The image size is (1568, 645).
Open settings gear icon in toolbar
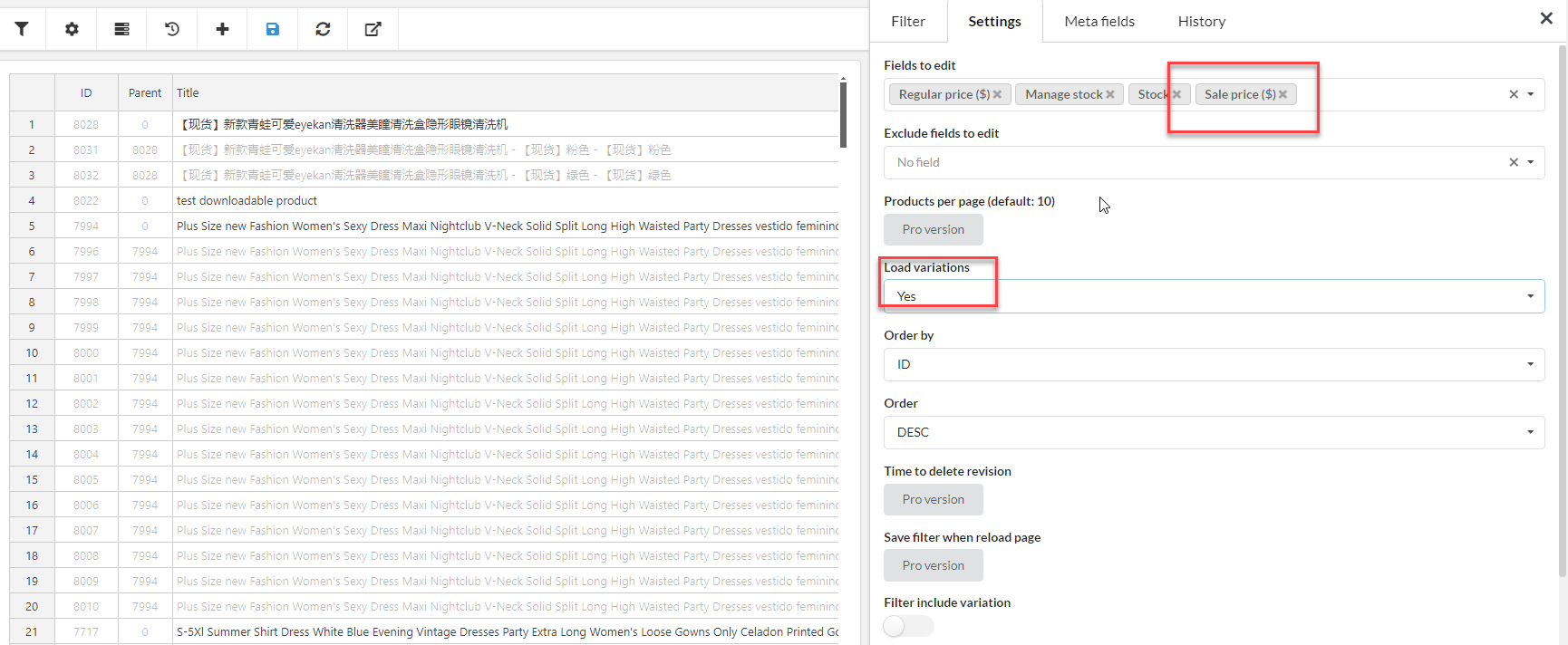72,29
